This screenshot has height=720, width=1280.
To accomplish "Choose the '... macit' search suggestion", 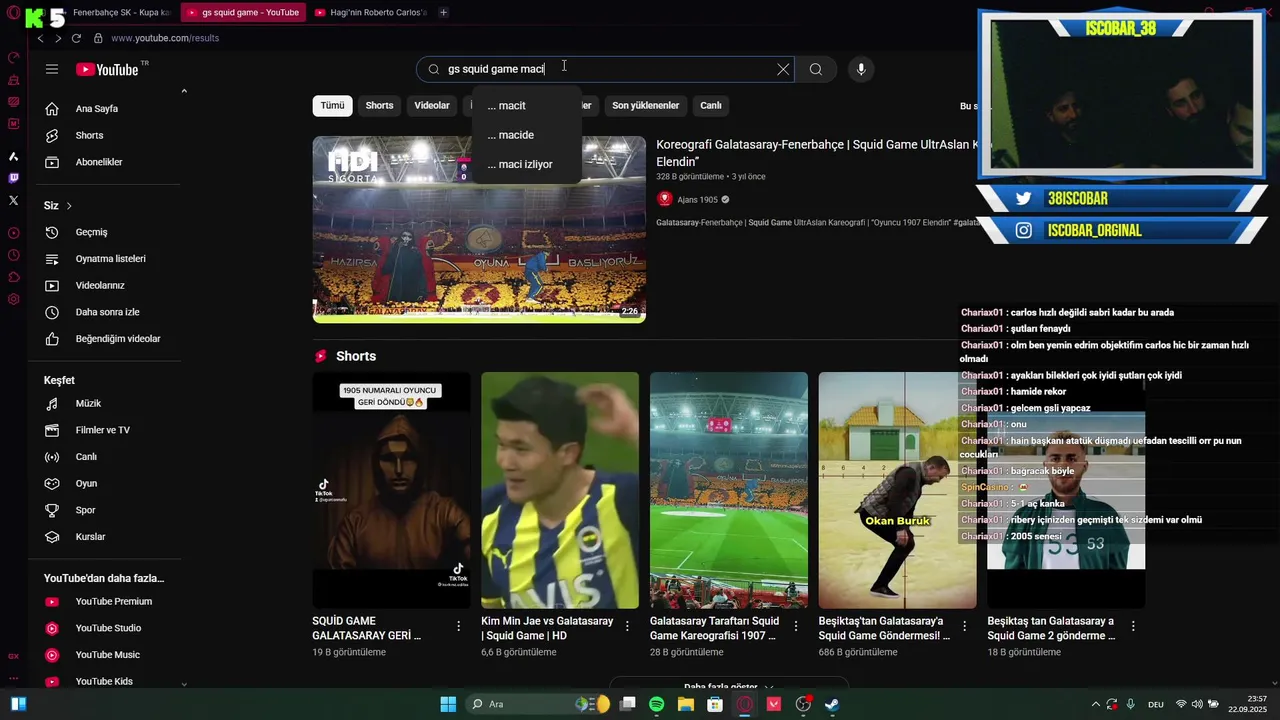I will pos(526,106).
